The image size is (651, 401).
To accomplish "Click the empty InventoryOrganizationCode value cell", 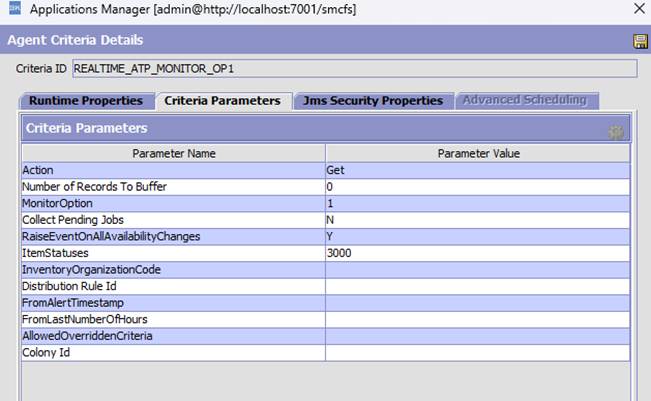I will [x=477, y=269].
